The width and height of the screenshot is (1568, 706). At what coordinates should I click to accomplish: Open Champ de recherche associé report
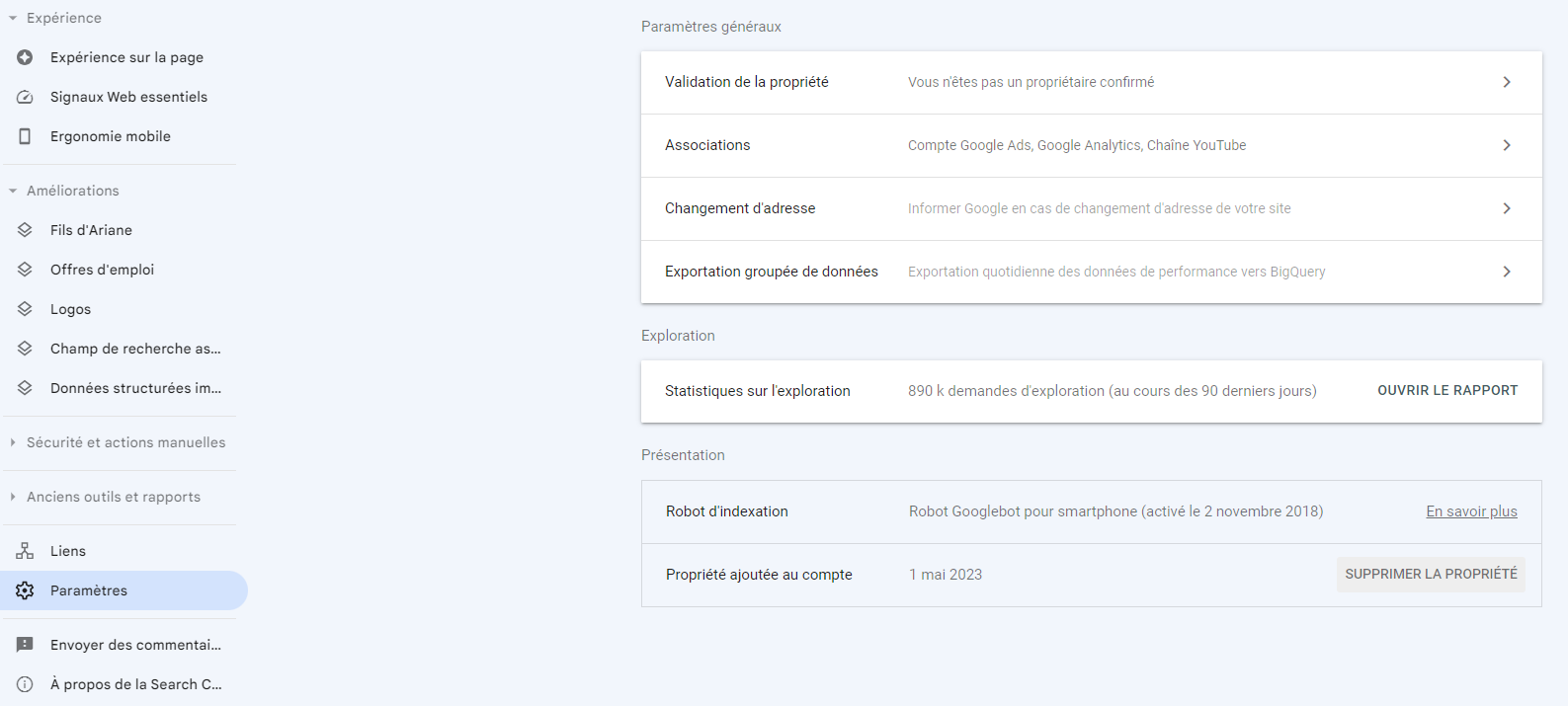[x=135, y=349]
